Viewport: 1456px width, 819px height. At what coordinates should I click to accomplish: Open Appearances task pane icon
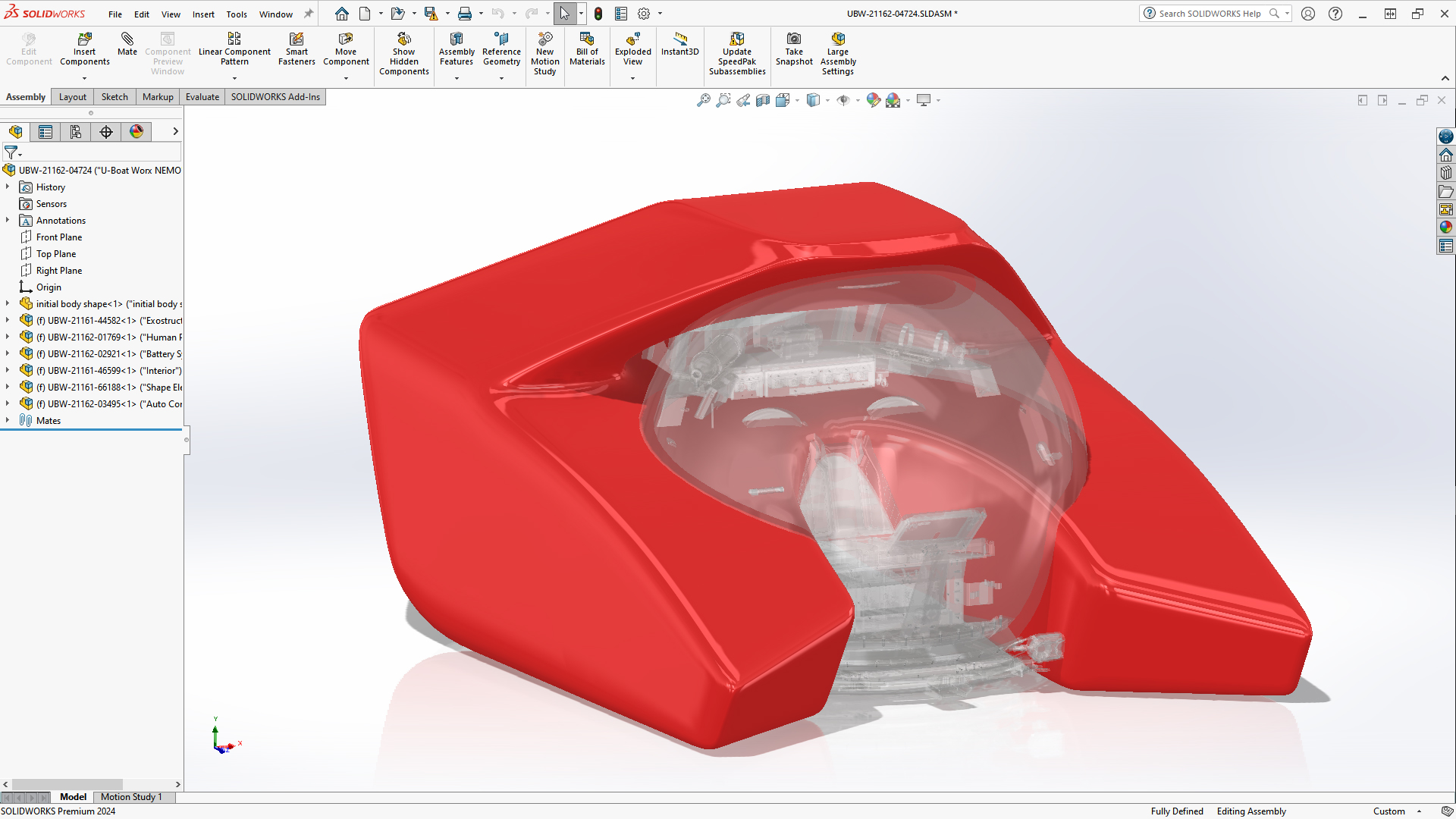point(1446,227)
